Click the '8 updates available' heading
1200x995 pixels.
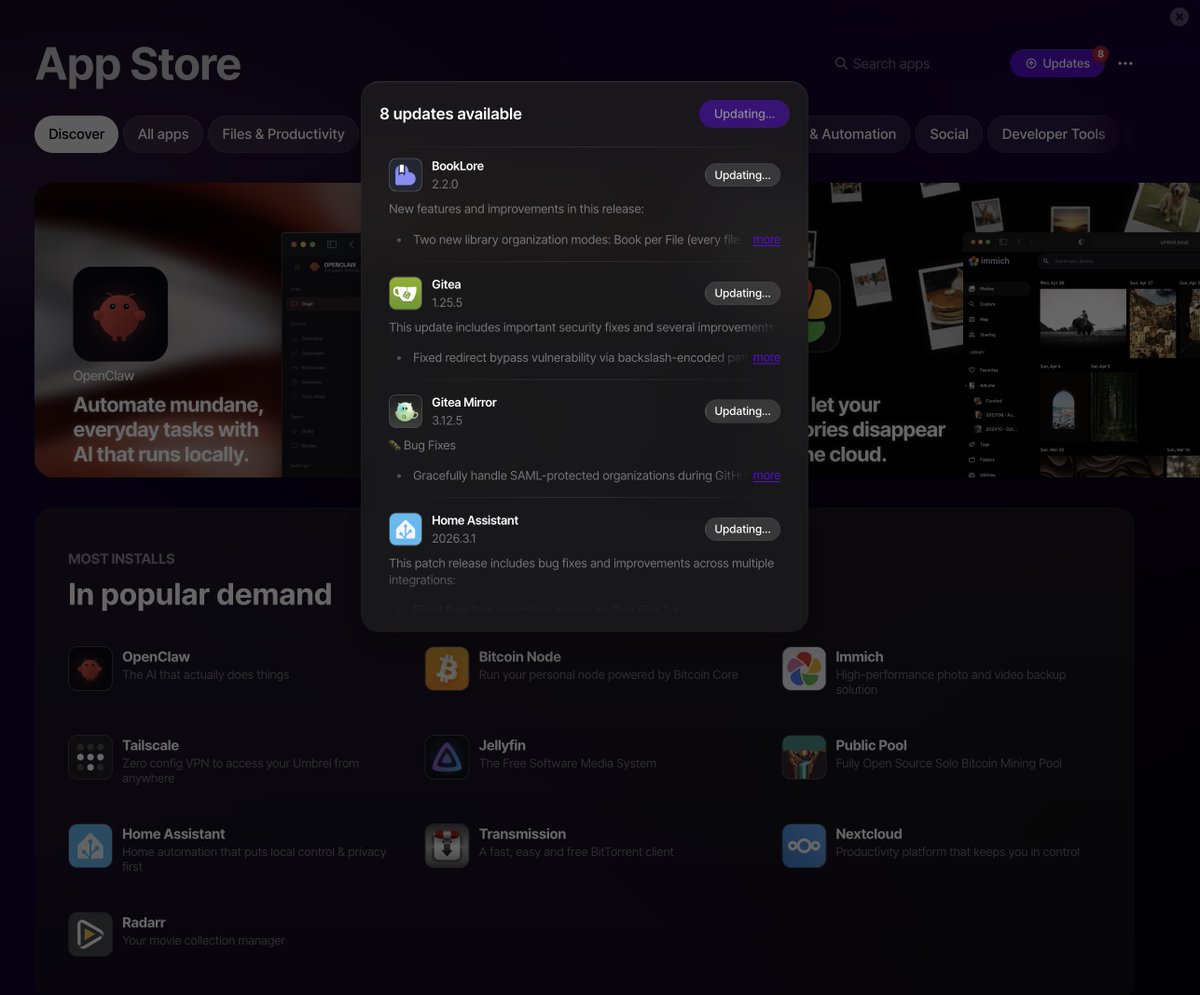451,114
